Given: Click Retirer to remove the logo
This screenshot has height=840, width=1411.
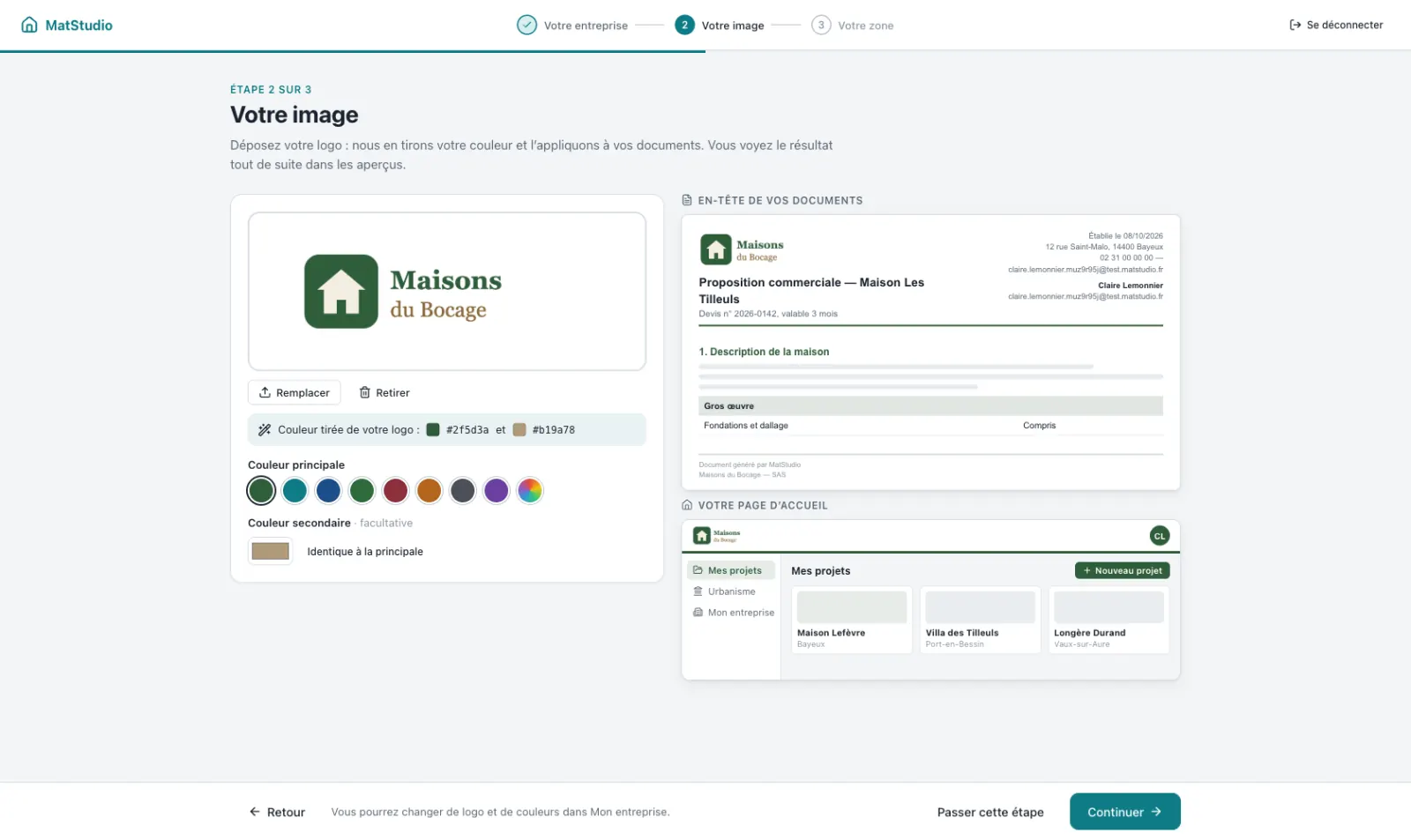Looking at the screenshot, I should (x=384, y=392).
